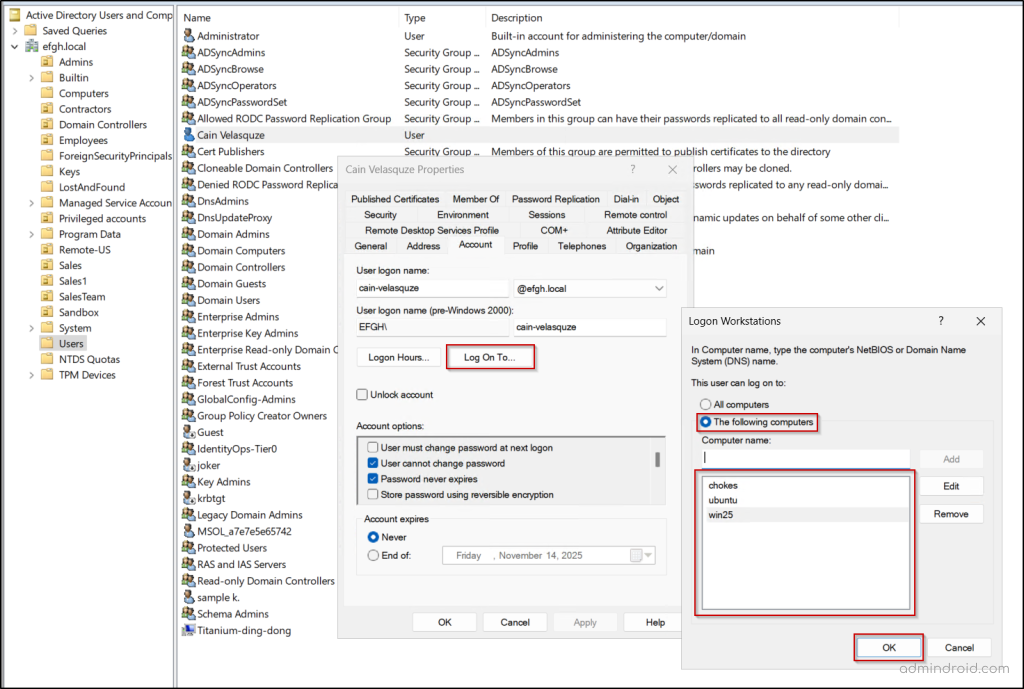Select the All computers radio button
Viewport: 1024px width, 689px height.
pos(706,404)
